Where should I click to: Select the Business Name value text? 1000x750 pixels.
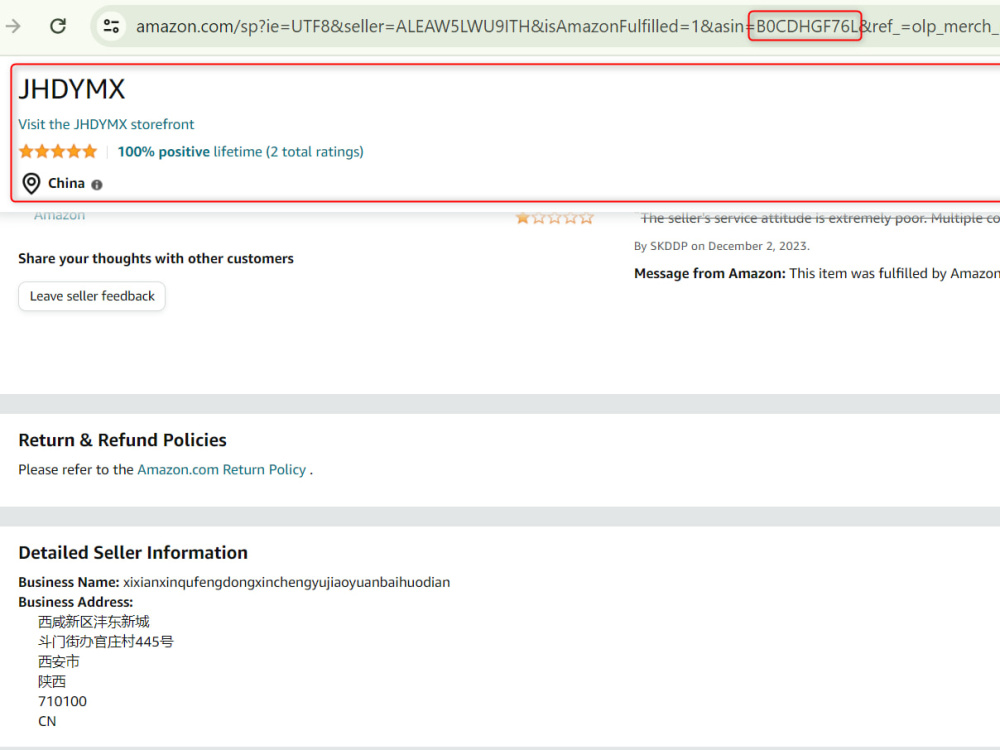coord(286,582)
